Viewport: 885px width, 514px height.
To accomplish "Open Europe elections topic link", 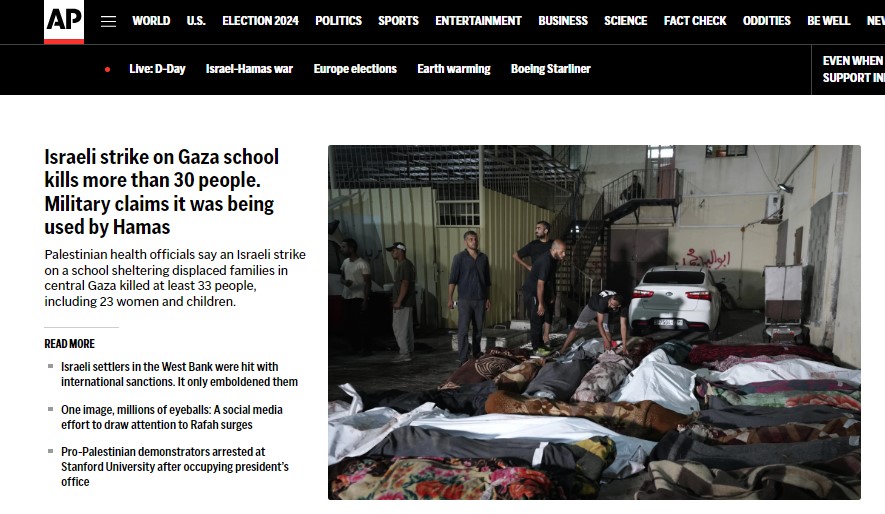I will click(x=355, y=69).
